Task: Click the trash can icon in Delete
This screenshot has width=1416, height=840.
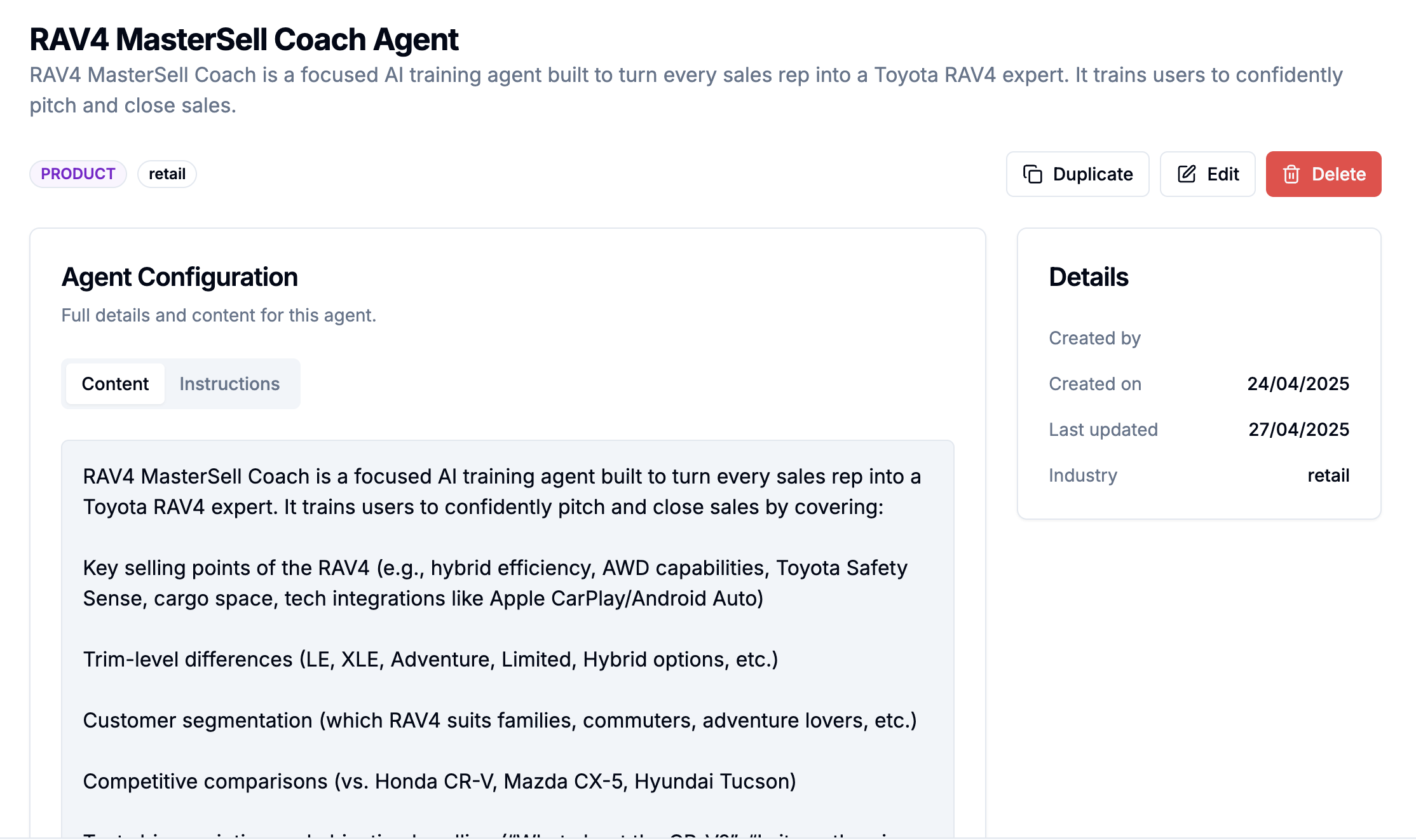Action: pos(1291,174)
